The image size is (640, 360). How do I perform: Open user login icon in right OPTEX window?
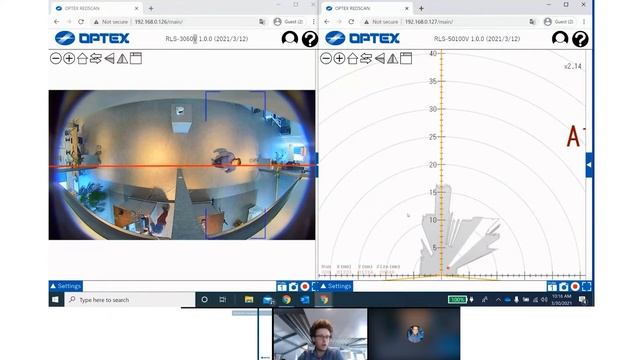point(560,39)
